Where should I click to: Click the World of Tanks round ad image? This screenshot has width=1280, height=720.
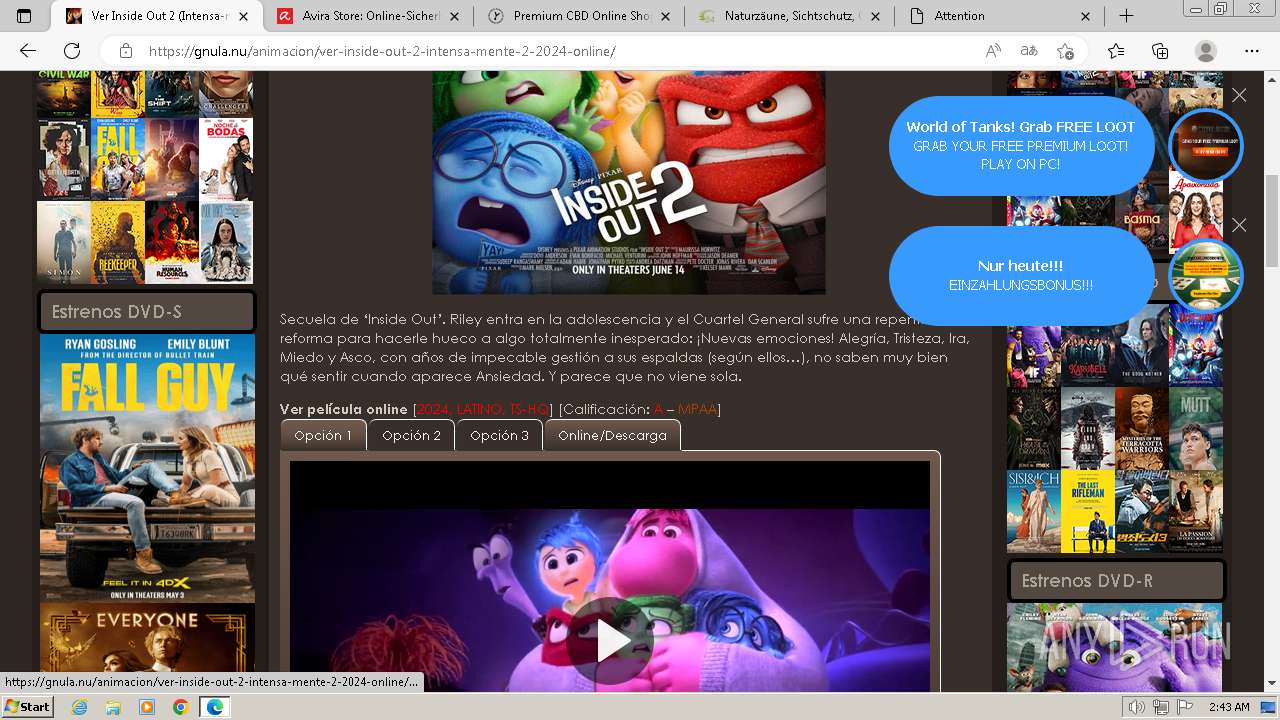click(1206, 146)
